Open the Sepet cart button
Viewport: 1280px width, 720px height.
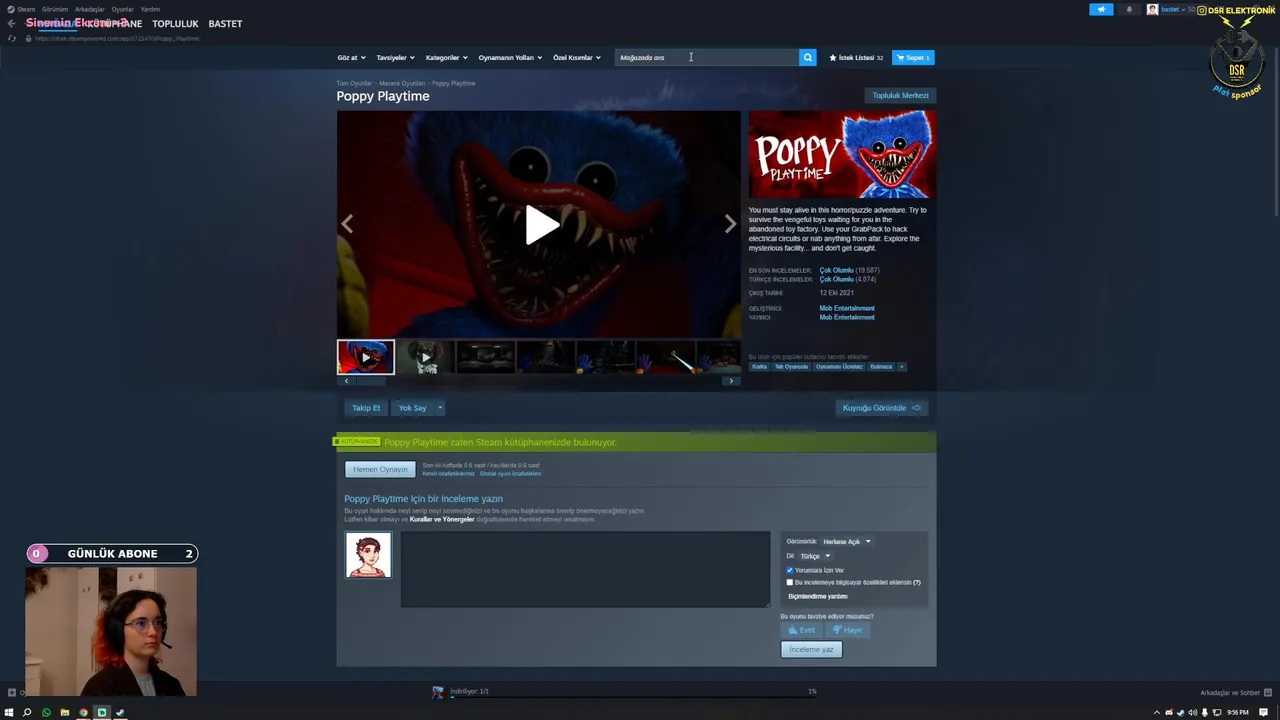[x=913, y=58]
